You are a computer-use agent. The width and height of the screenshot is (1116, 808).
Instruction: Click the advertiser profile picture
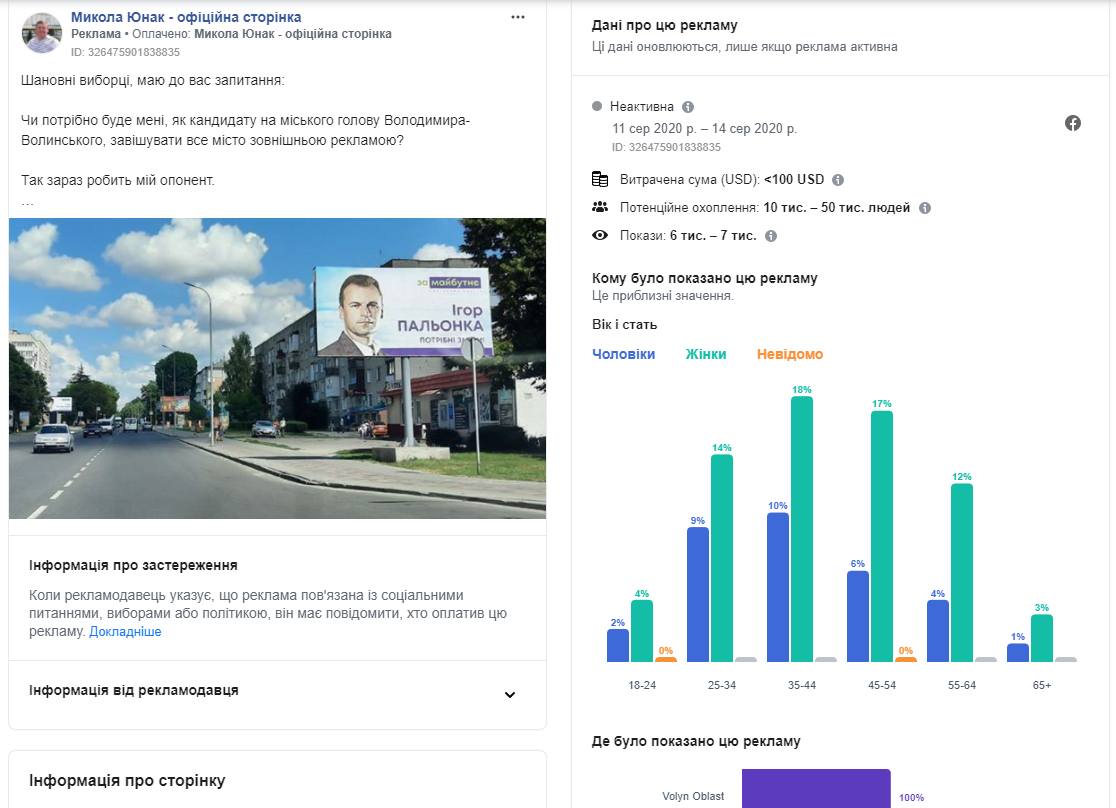click(x=41, y=34)
